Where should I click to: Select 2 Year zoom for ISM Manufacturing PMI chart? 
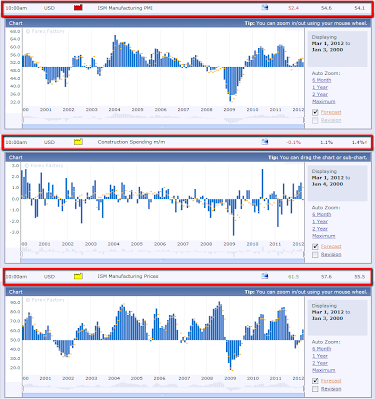(320, 94)
